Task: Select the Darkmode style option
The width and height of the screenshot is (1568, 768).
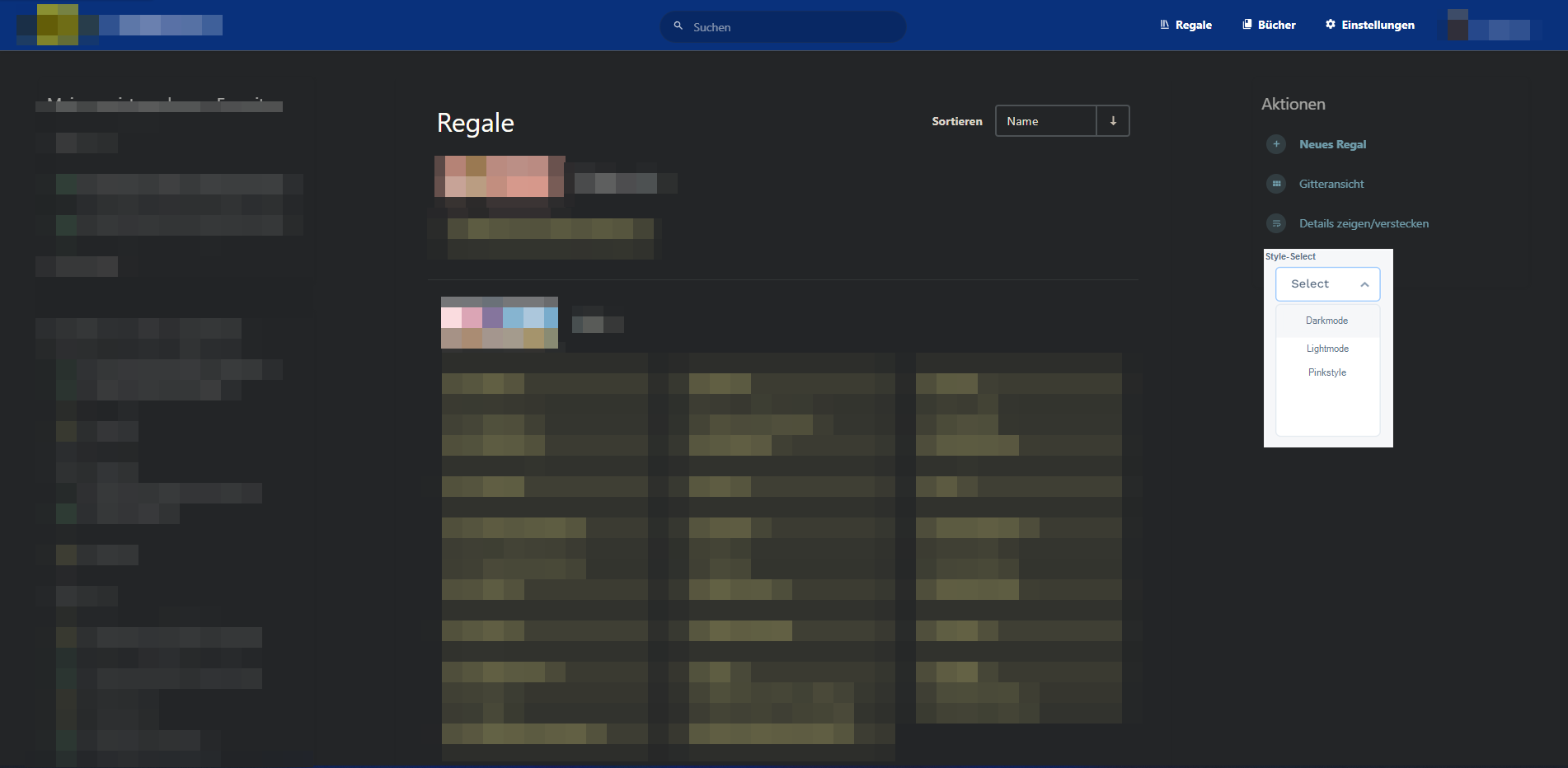Action: (1326, 321)
